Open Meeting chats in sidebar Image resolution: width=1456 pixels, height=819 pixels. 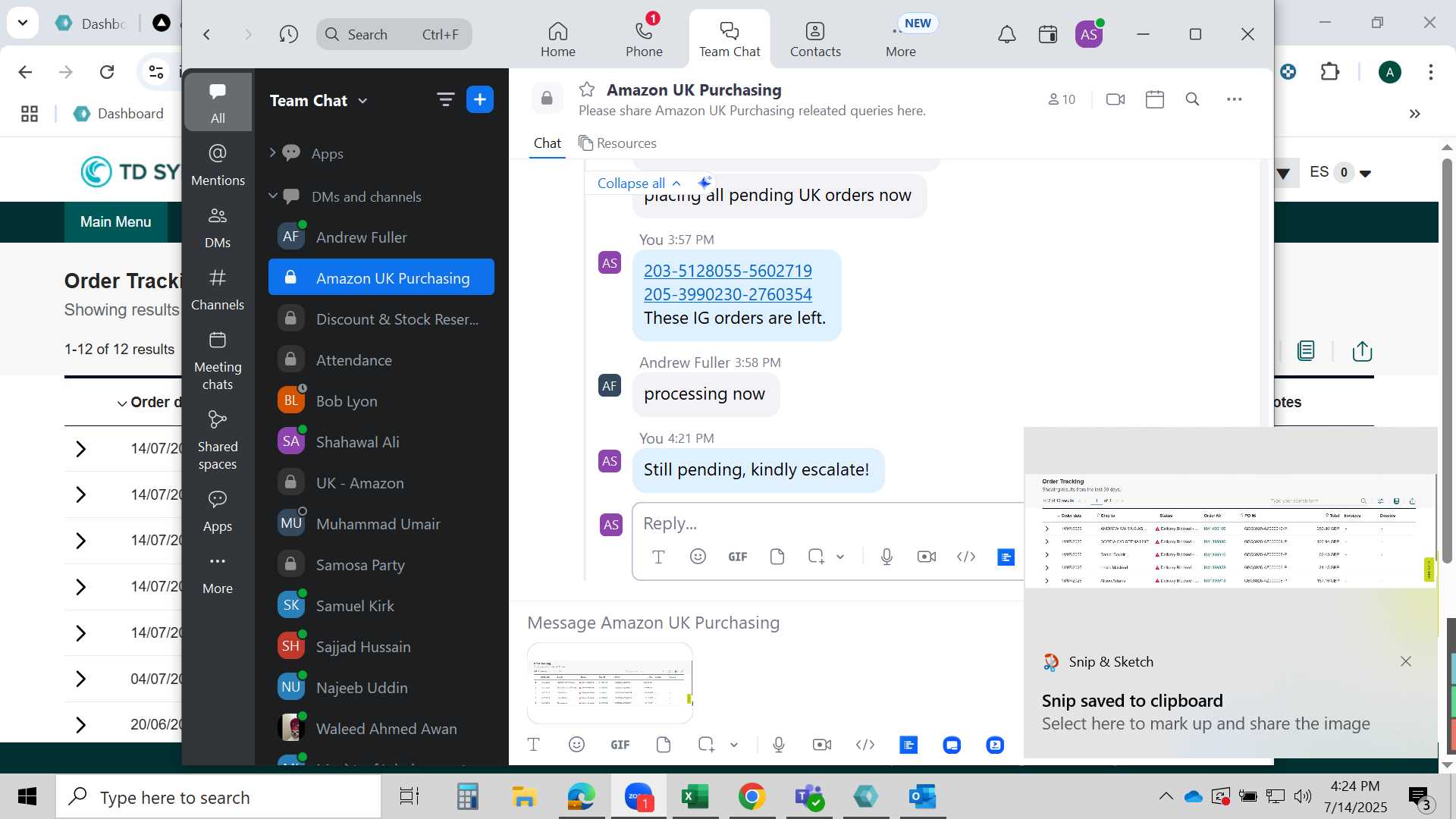point(218,360)
